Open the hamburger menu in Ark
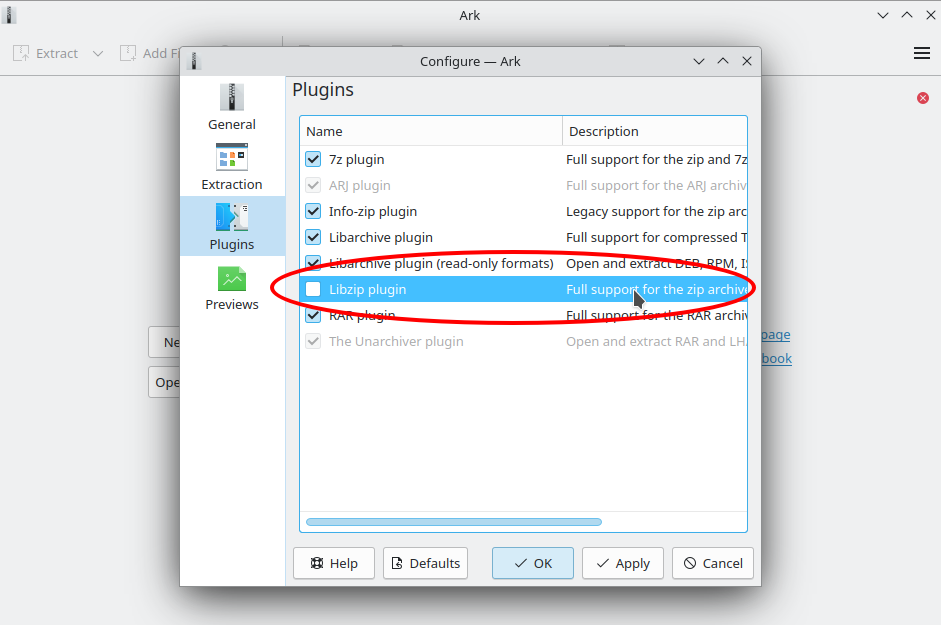941x625 pixels. (922, 53)
